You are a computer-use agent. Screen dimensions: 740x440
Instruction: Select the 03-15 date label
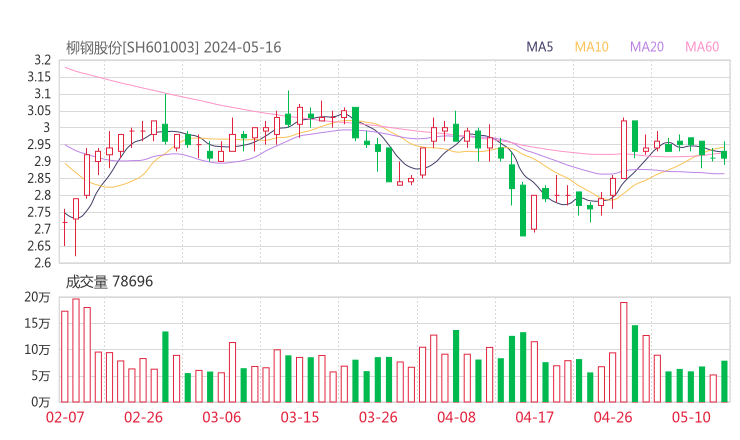(300, 417)
